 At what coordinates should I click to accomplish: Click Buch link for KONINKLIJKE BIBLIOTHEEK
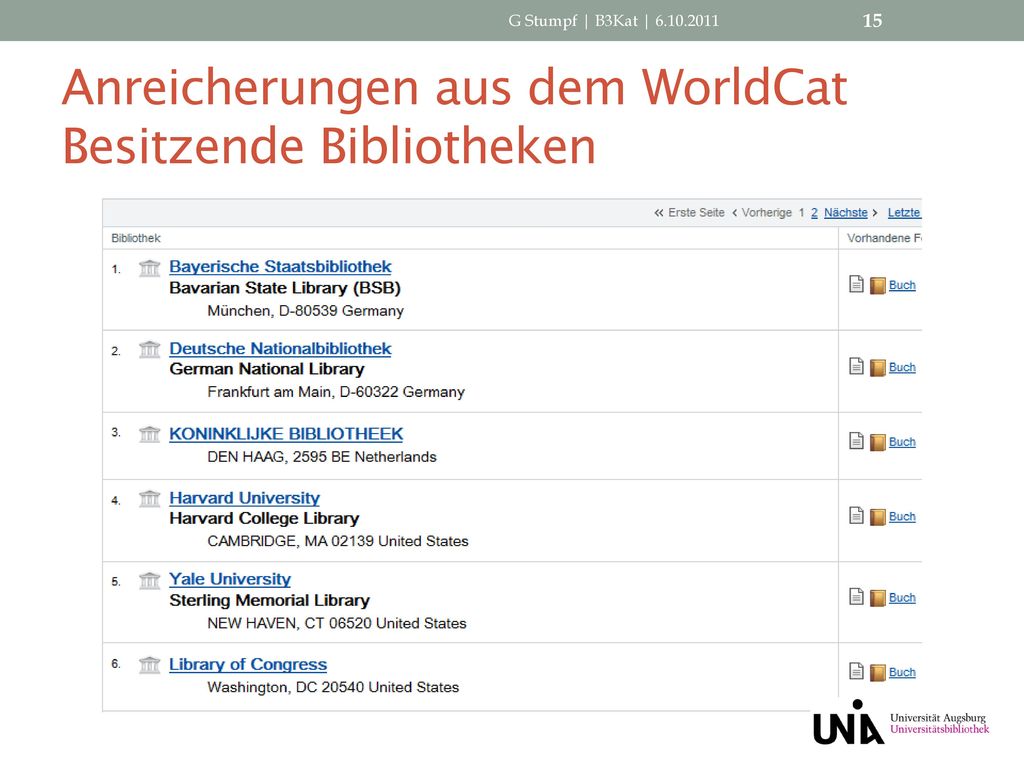tap(902, 442)
